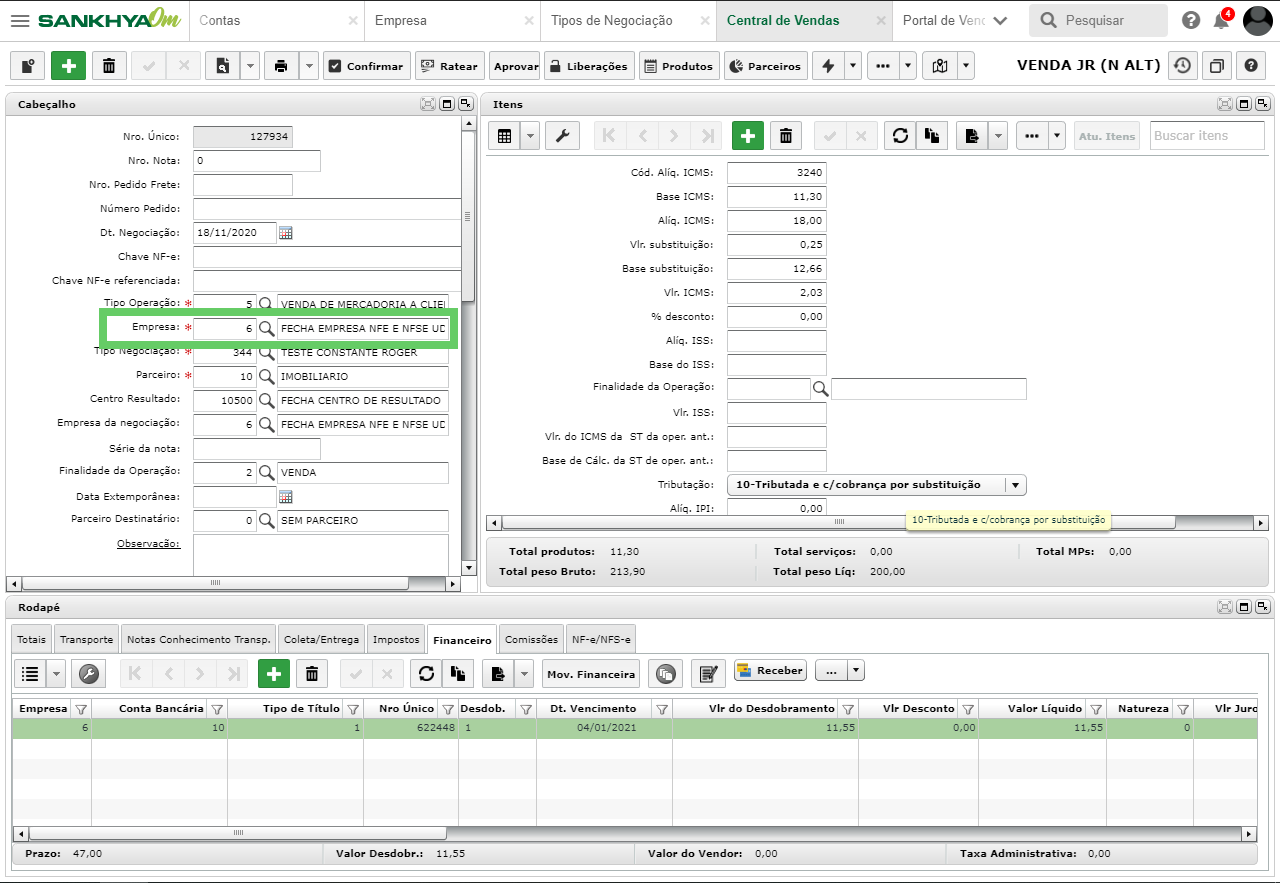Open wrench configuration in Itens toolbar

(x=562, y=136)
